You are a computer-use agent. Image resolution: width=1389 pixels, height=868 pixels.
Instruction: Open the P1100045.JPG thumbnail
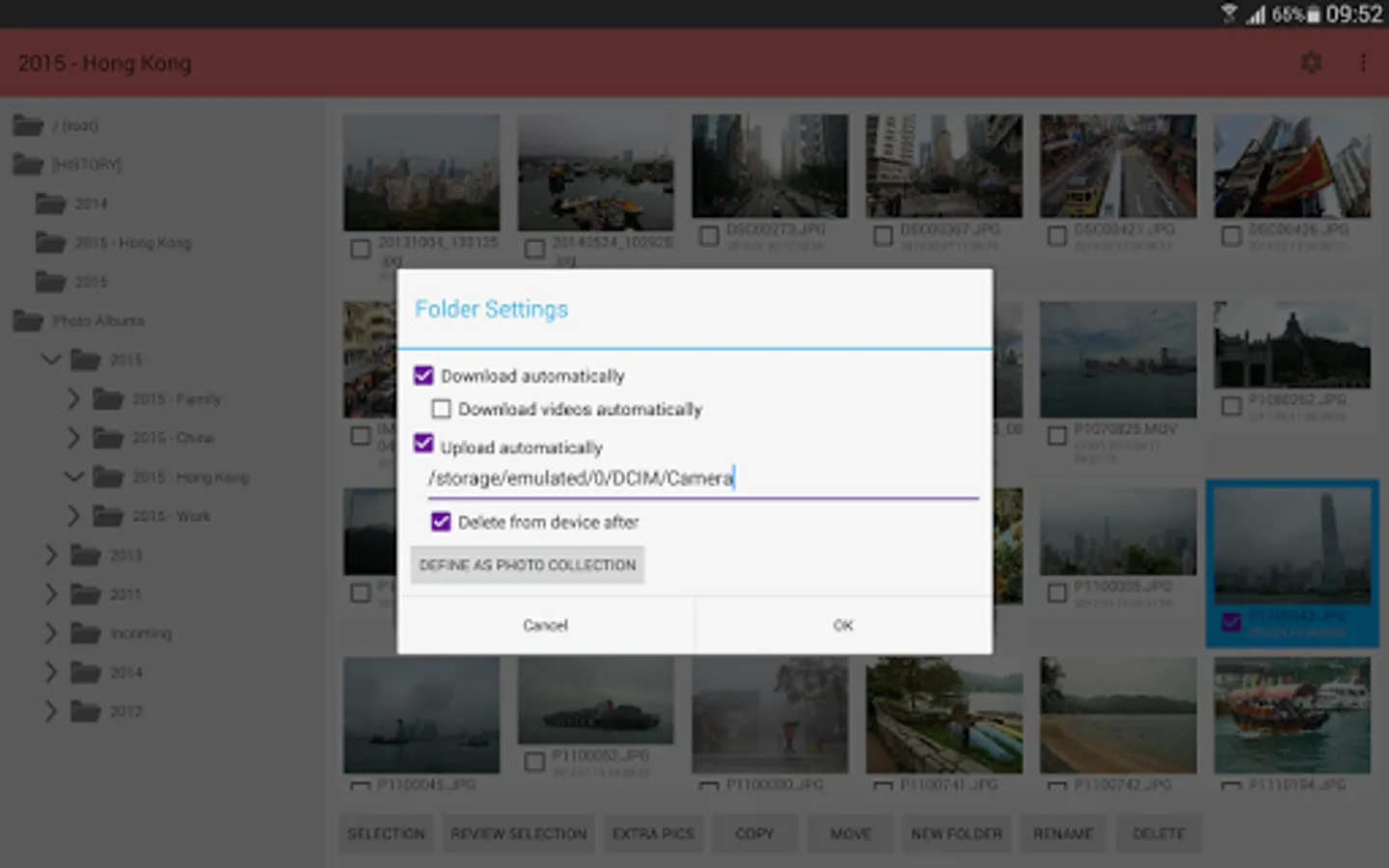(422, 715)
